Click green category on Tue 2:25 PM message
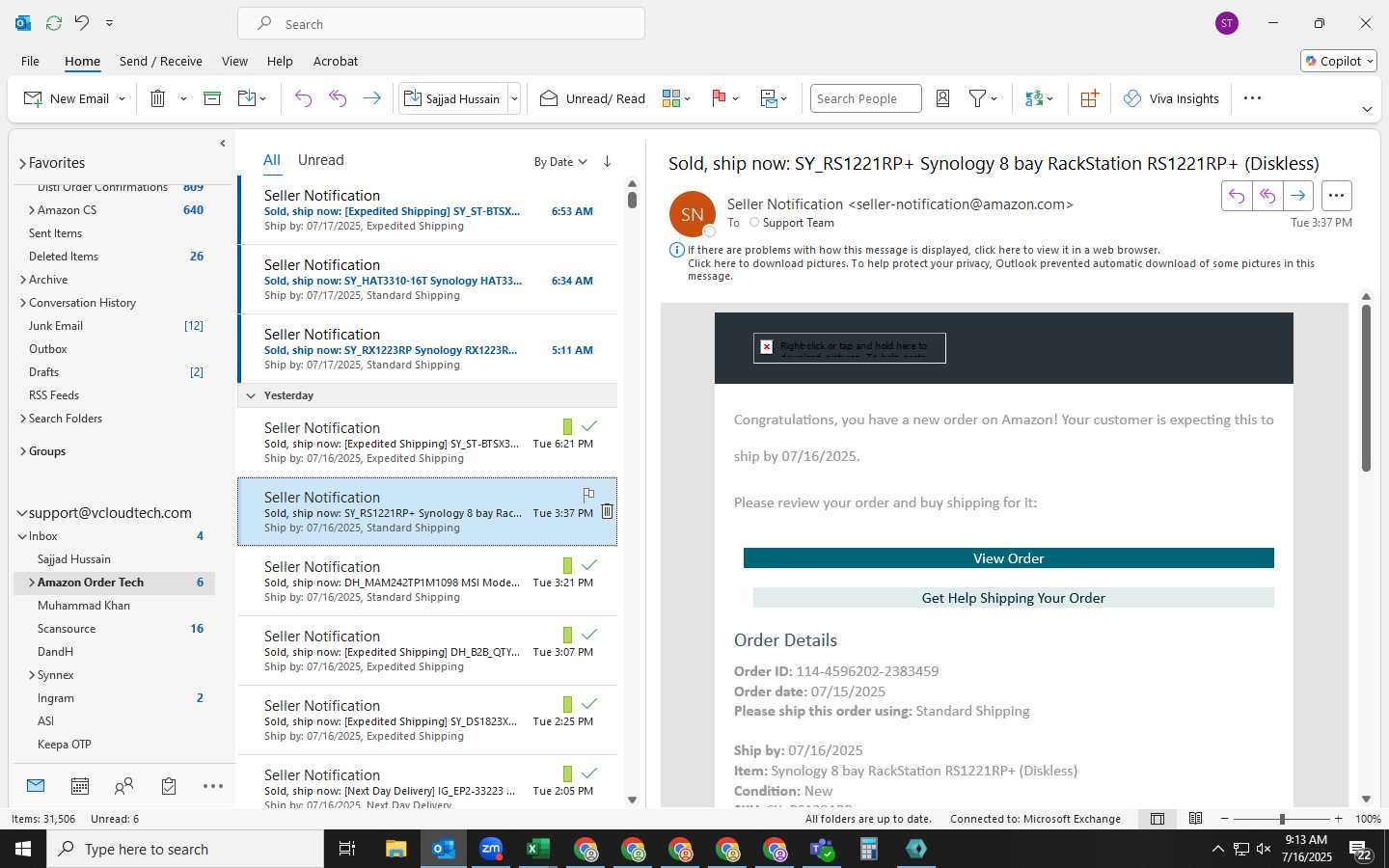Screen dimensions: 1389x868 (567, 704)
